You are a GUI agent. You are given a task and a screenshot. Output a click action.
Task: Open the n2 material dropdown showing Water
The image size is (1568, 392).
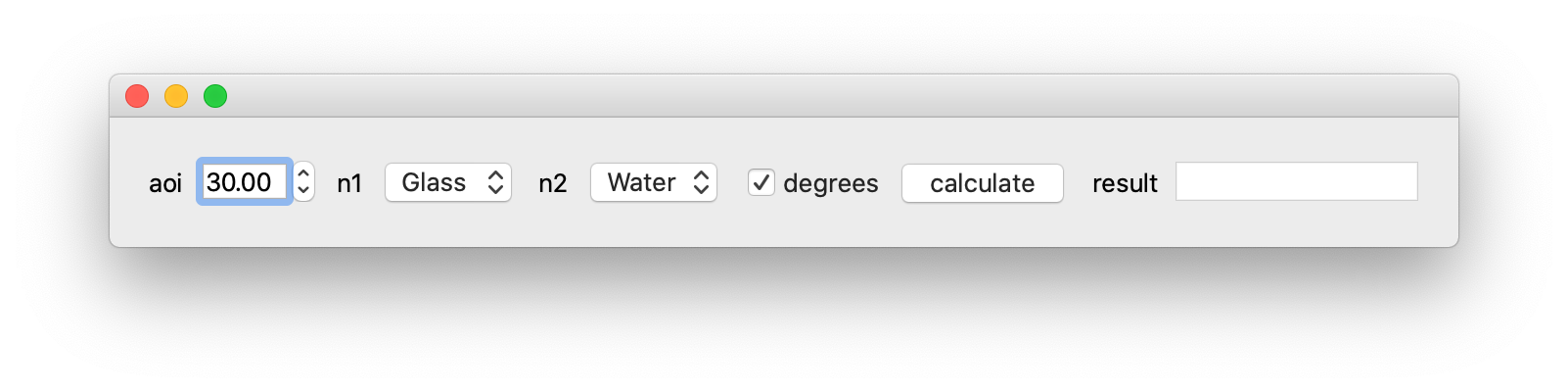click(654, 182)
